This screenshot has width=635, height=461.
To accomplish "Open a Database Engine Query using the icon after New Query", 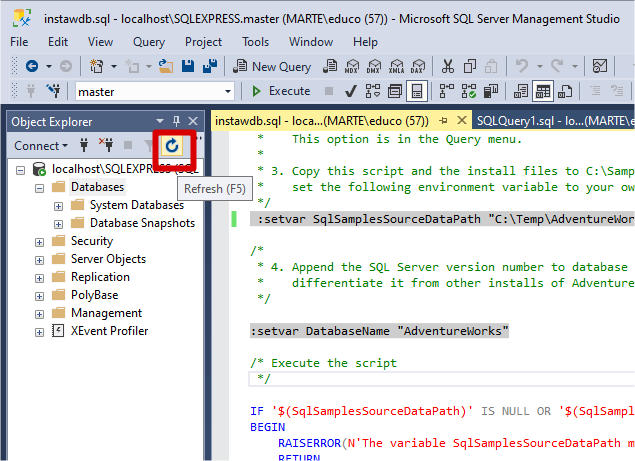I will (330, 66).
